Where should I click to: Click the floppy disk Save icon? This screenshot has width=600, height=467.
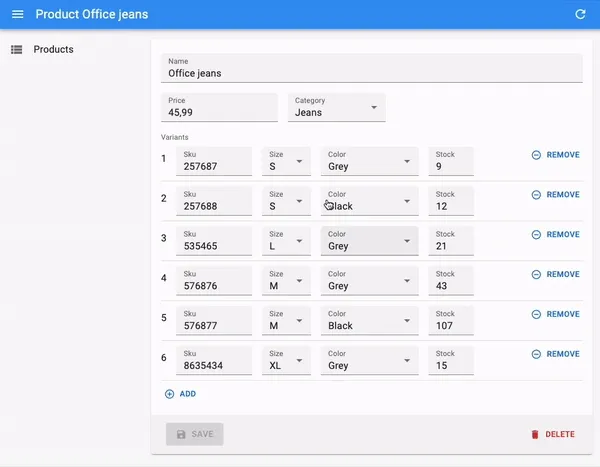click(x=181, y=434)
